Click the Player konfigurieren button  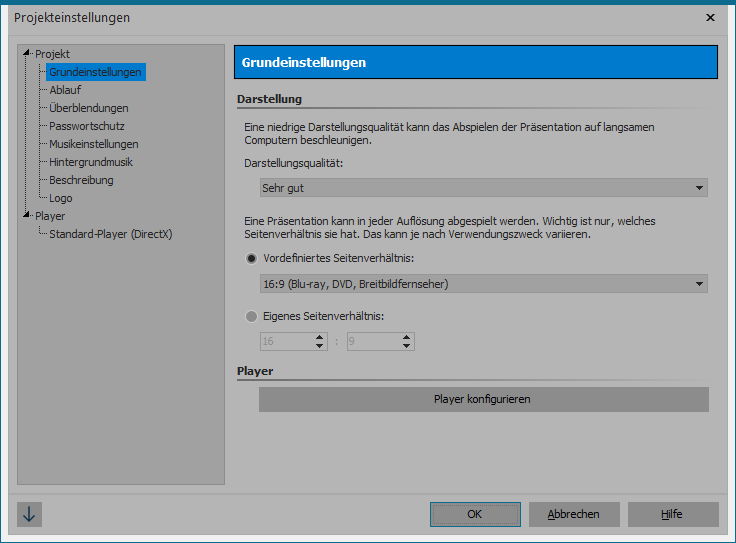coord(483,399)
